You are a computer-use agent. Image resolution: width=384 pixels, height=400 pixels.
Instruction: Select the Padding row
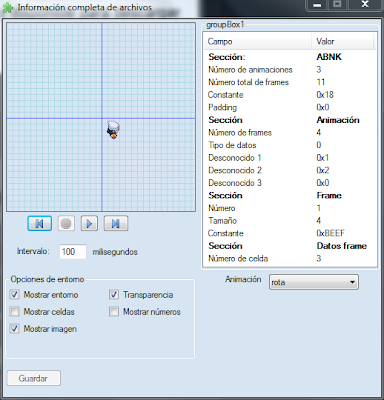pyautogui.click(x=290, y=107)
